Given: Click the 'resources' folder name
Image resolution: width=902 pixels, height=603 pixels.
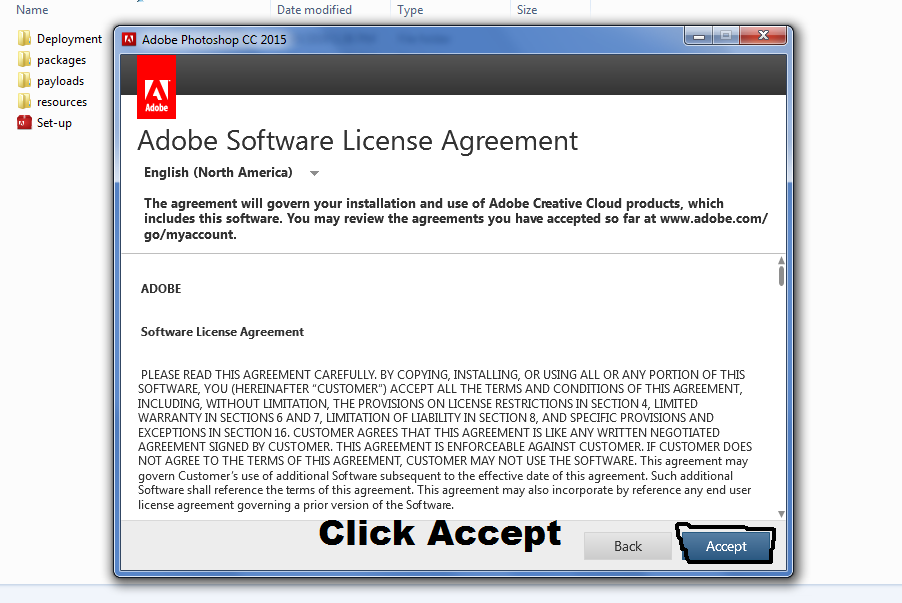Looking at the screenshot, I should (x=62, y=102).
